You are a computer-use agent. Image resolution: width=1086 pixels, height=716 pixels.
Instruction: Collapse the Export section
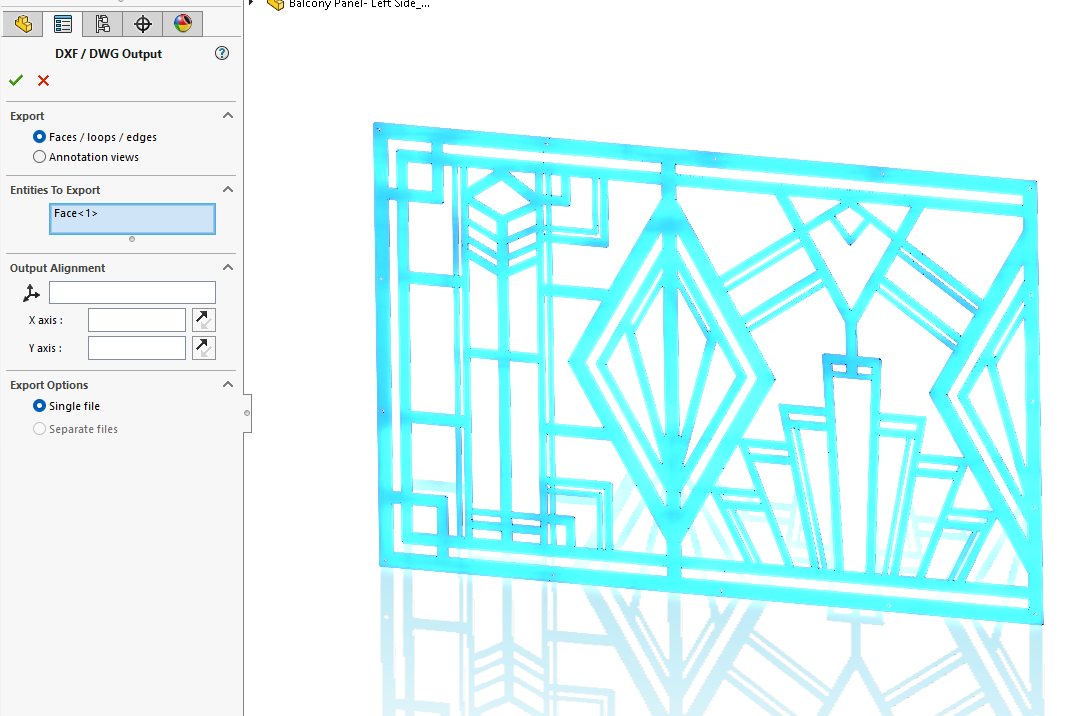228,115
